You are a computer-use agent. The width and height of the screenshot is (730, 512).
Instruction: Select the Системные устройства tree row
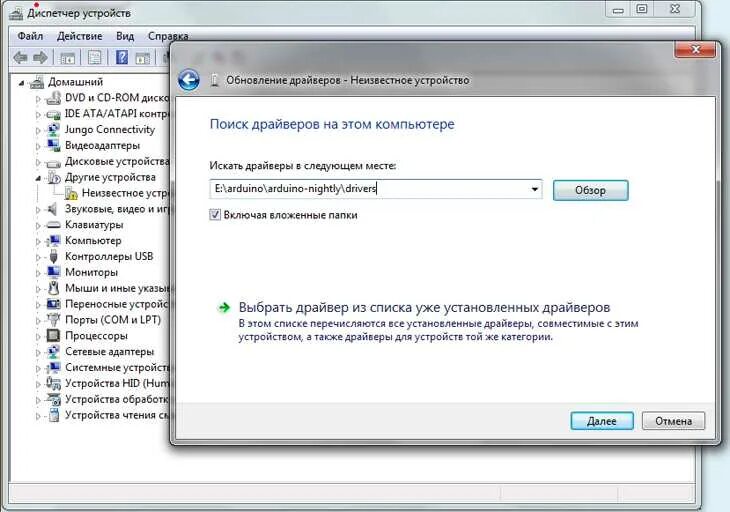click(108, 367)
